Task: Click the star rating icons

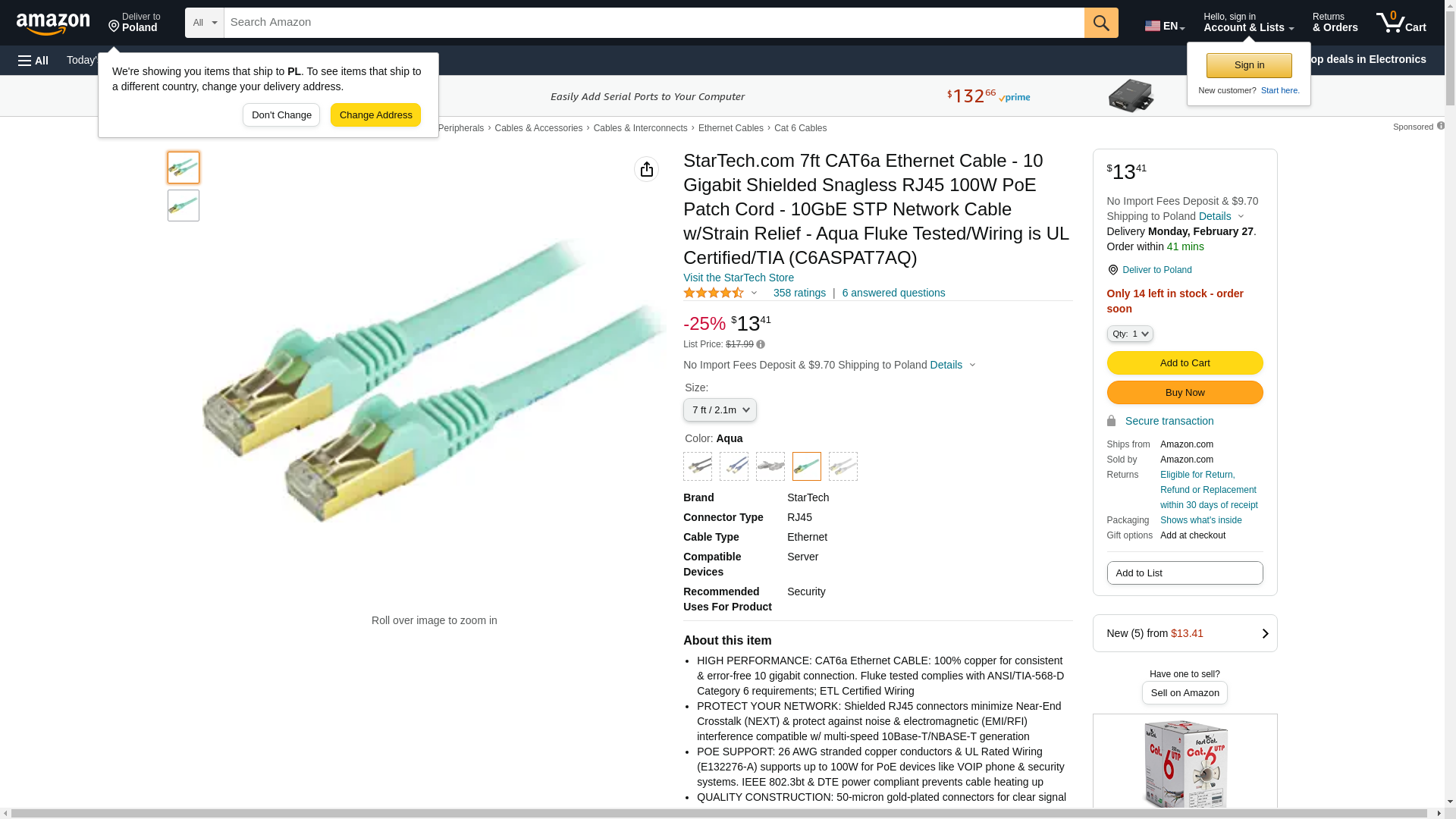Action: 714,293
